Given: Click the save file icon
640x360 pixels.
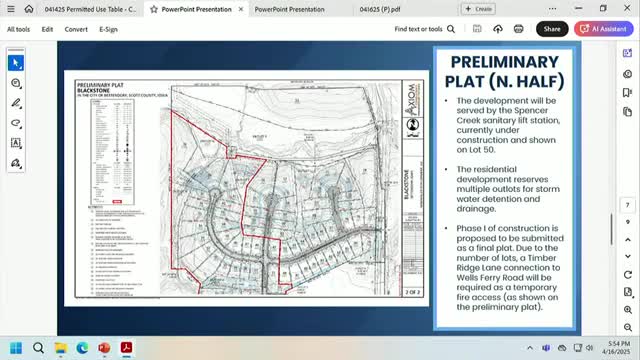Looking at the screenshot, I should pyautogui.click(x=477, y=29).
